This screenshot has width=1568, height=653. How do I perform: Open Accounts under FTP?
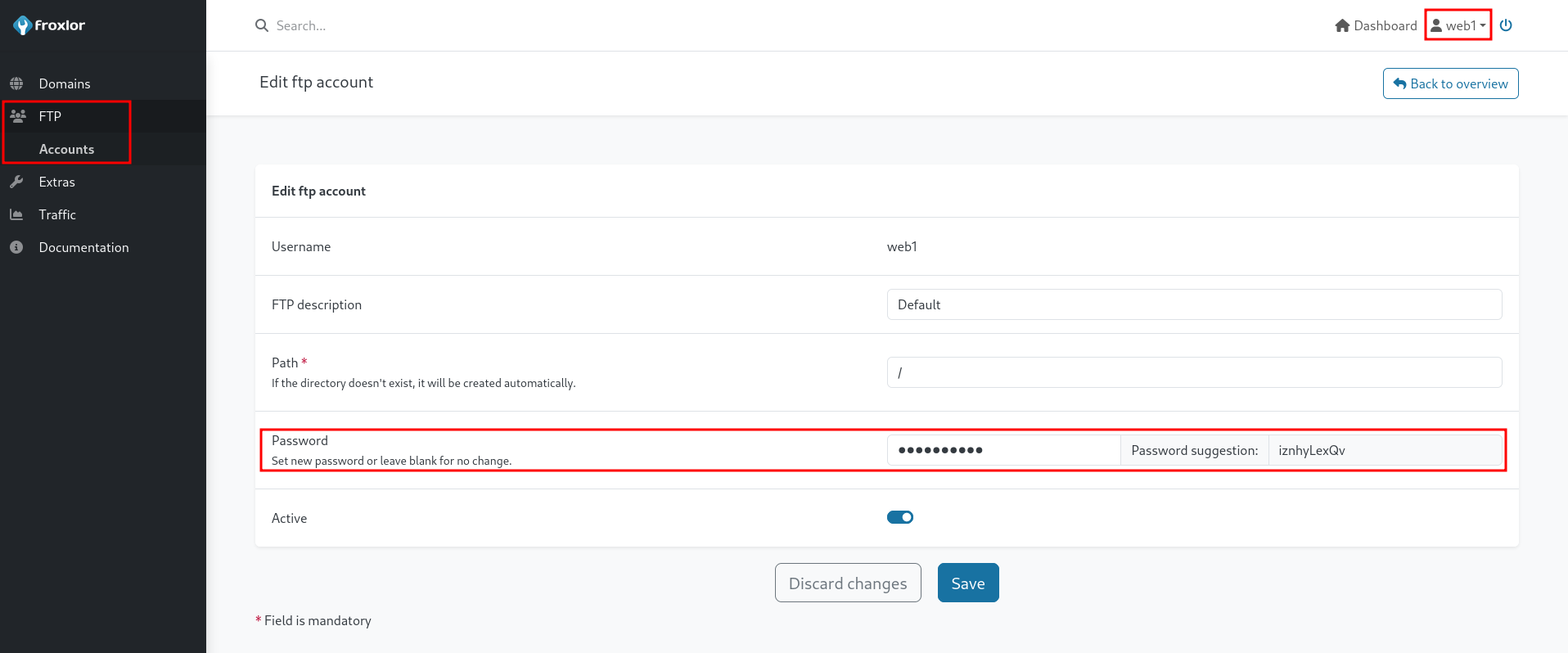pos(66,149)
